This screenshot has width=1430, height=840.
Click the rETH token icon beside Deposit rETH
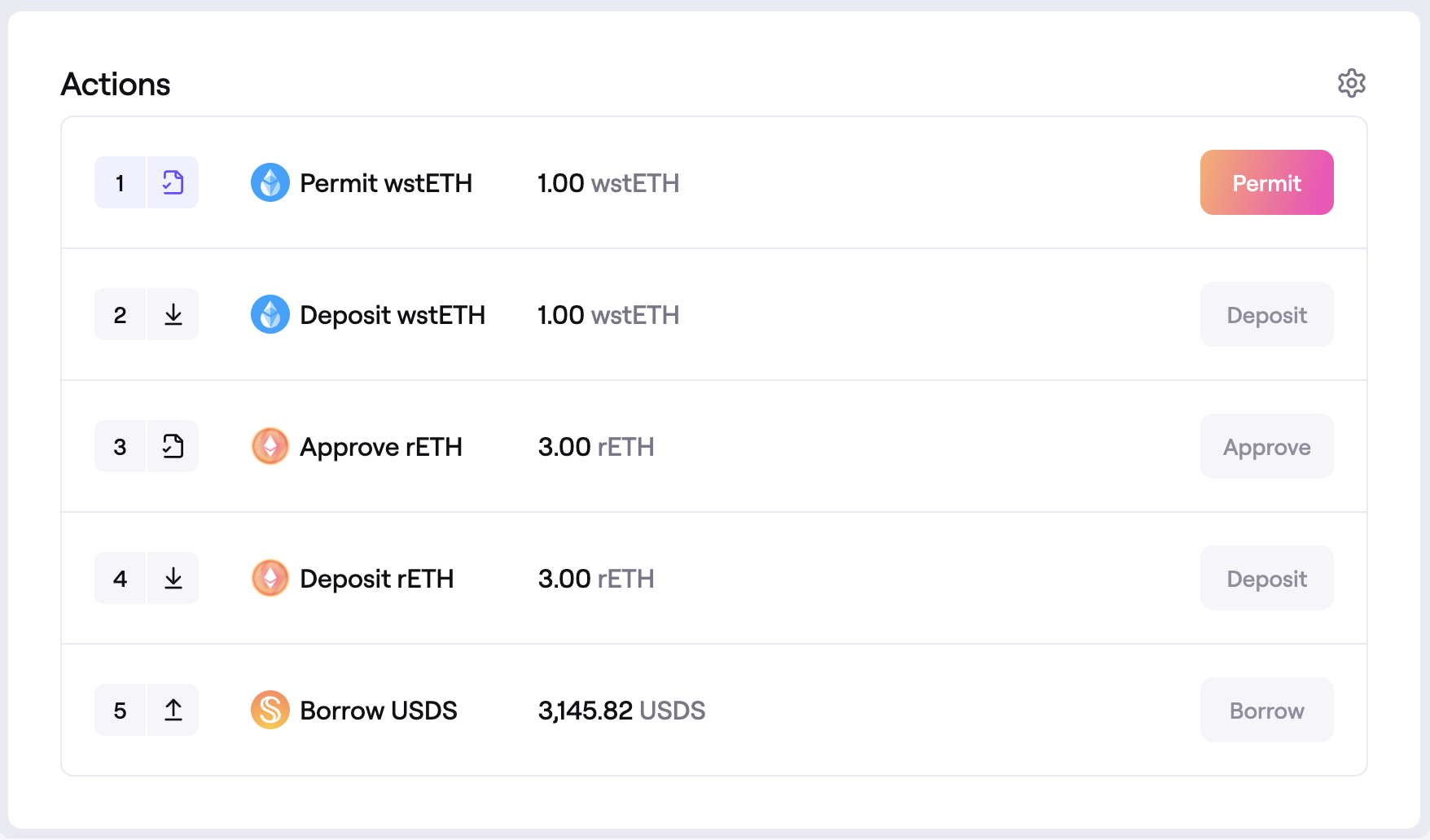(x=270, y=578)
